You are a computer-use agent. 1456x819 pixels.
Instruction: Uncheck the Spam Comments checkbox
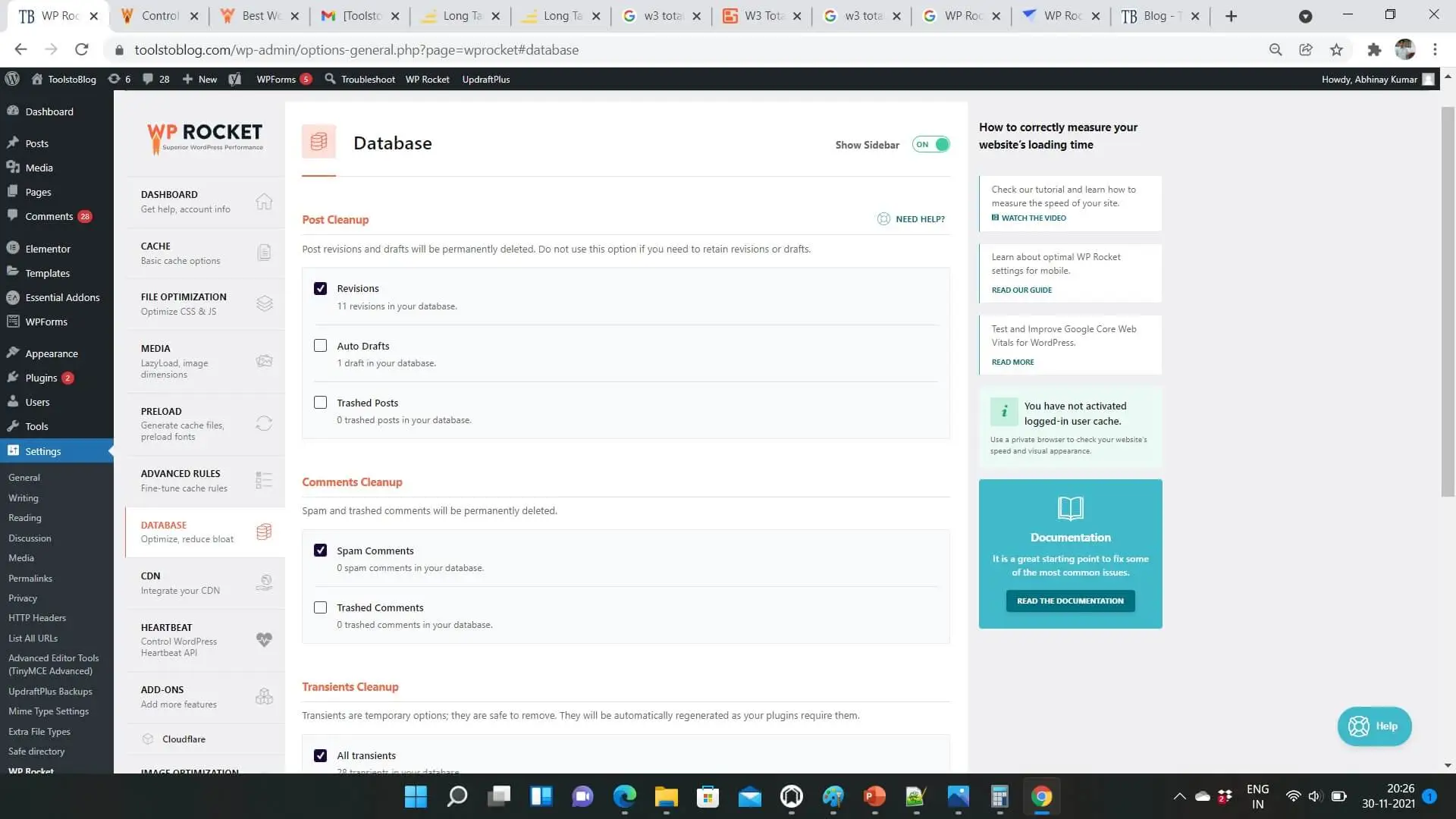point(320,550)
